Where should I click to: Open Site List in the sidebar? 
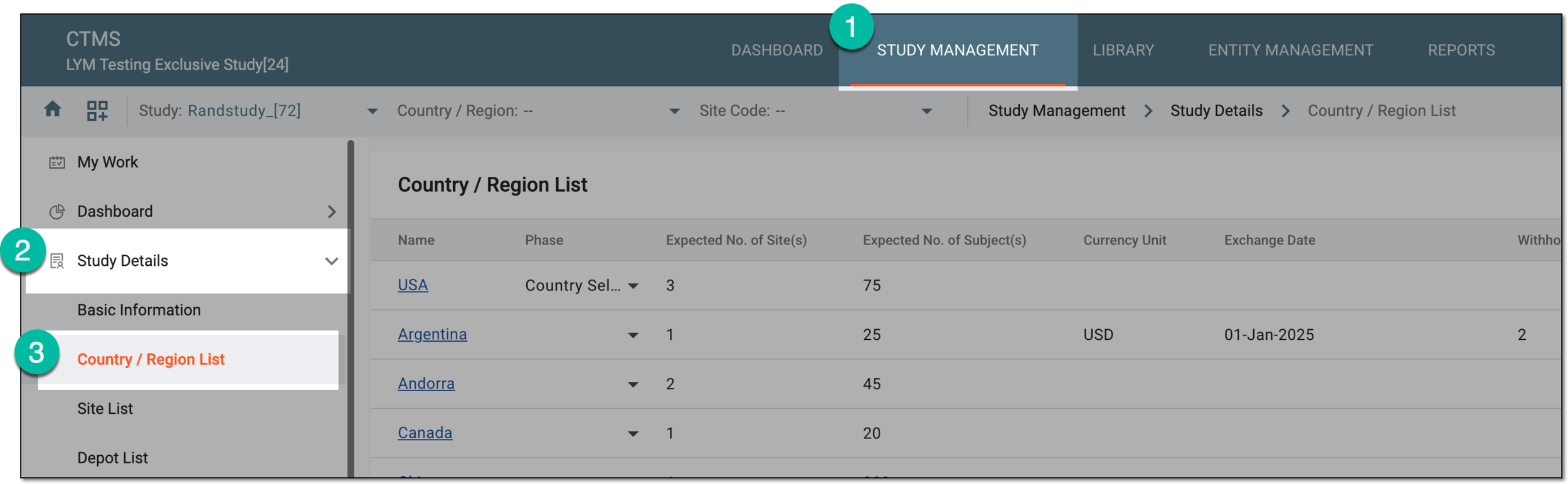pos(105,409)
